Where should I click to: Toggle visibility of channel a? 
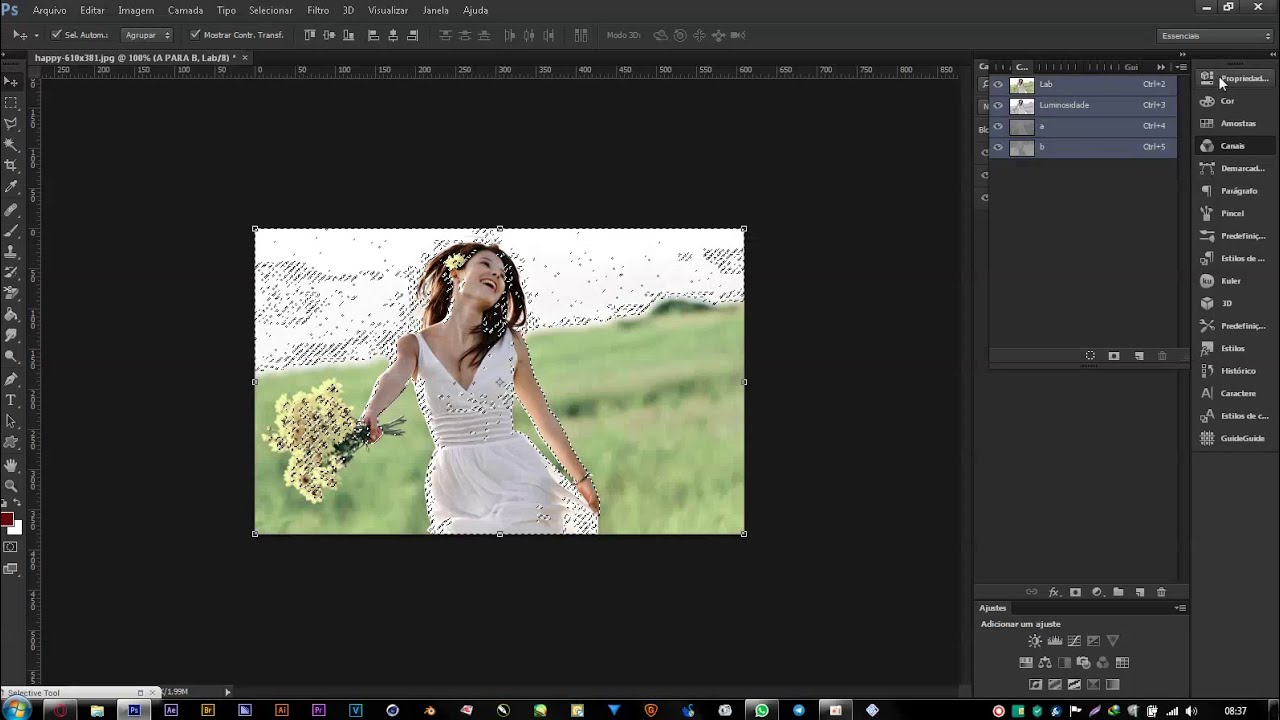click(998, 126)
